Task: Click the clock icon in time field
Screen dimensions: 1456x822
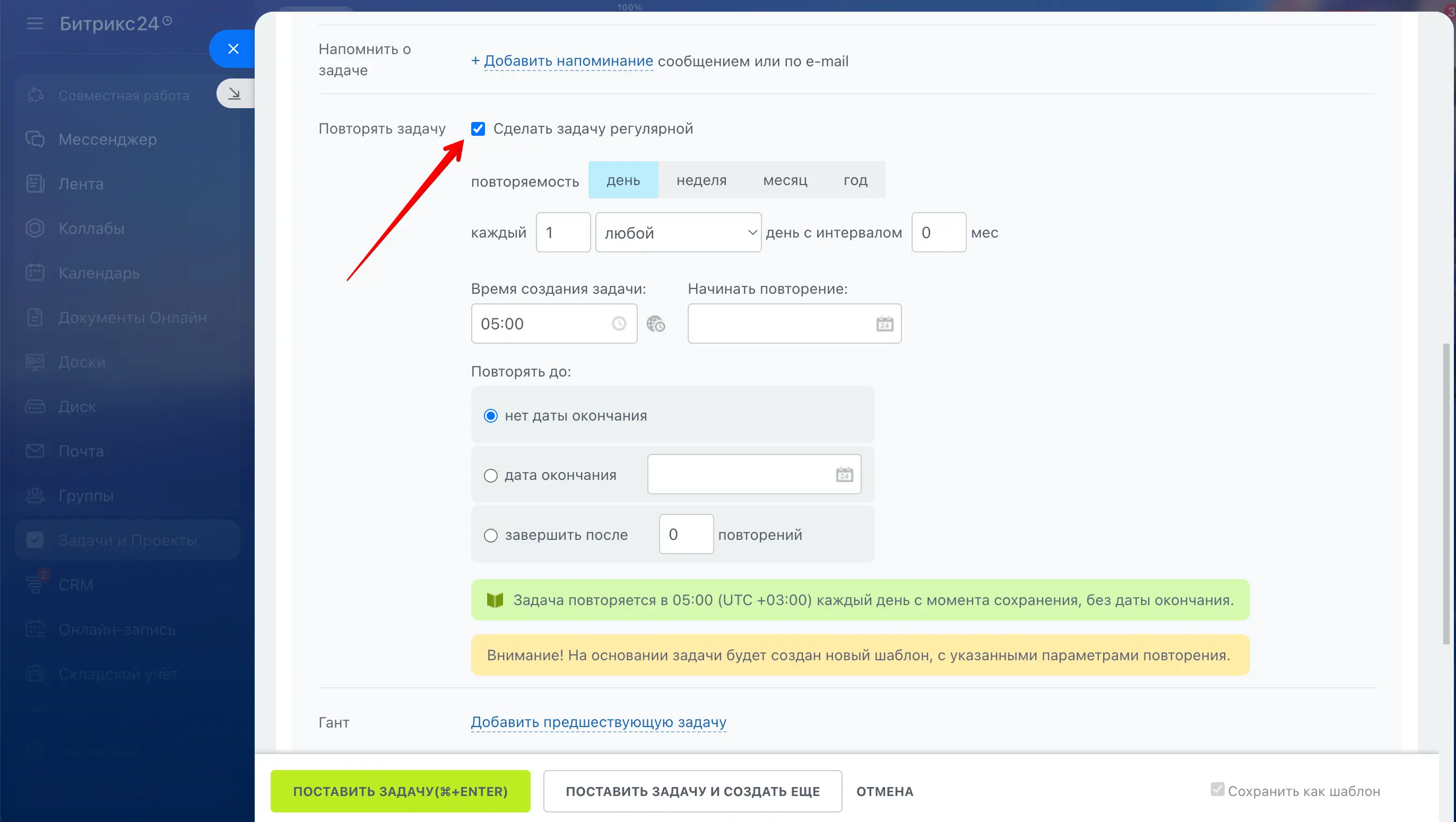Action: coord(619,323)
